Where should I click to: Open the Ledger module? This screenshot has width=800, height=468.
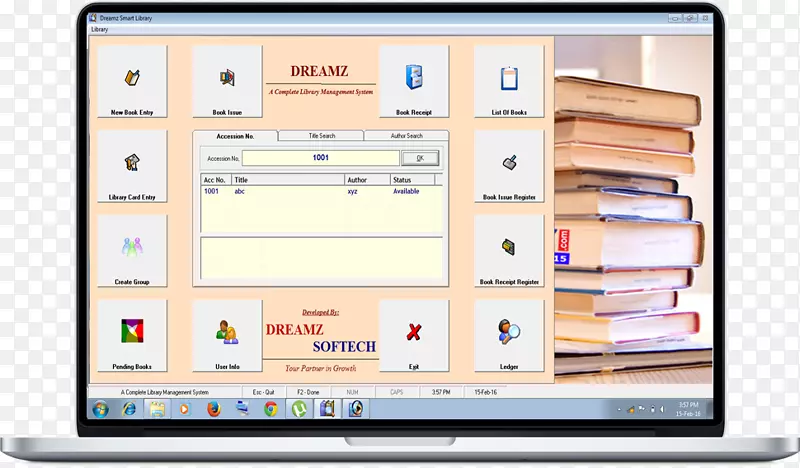point(509,334)
